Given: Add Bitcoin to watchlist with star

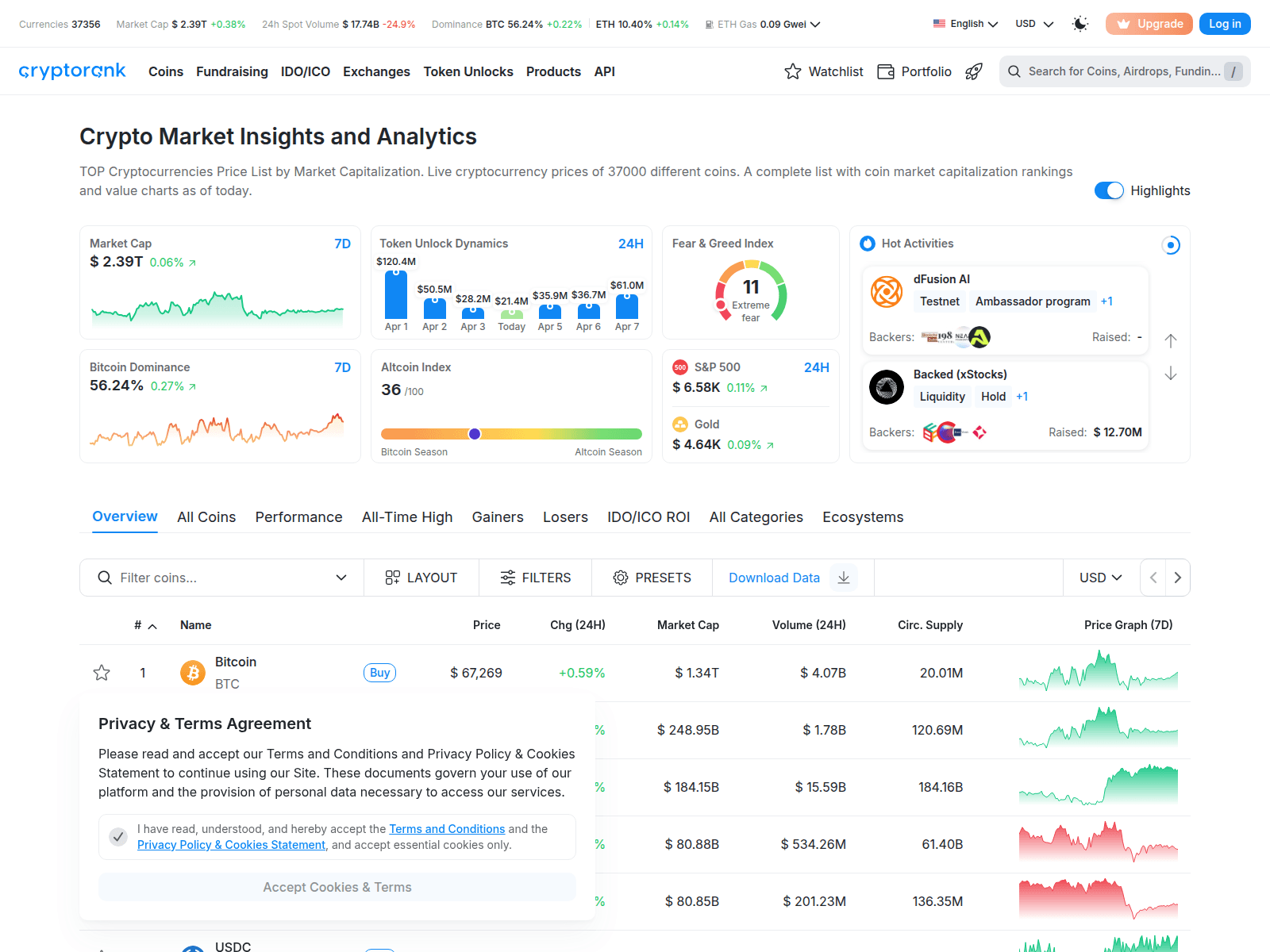Looking at the screenshot, I should coord(102,673).
